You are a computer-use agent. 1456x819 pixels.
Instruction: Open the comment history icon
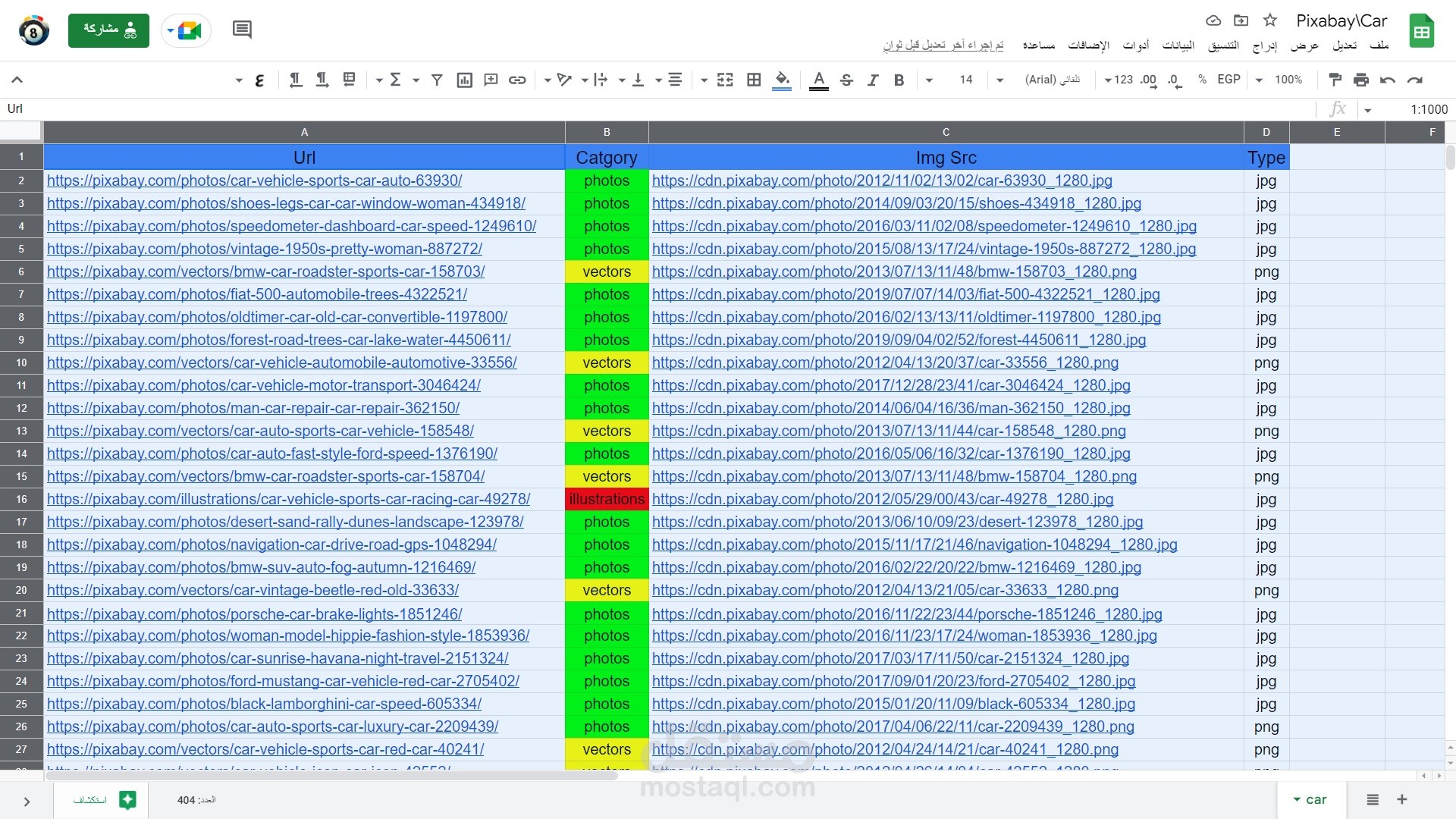tap(242, 30)
